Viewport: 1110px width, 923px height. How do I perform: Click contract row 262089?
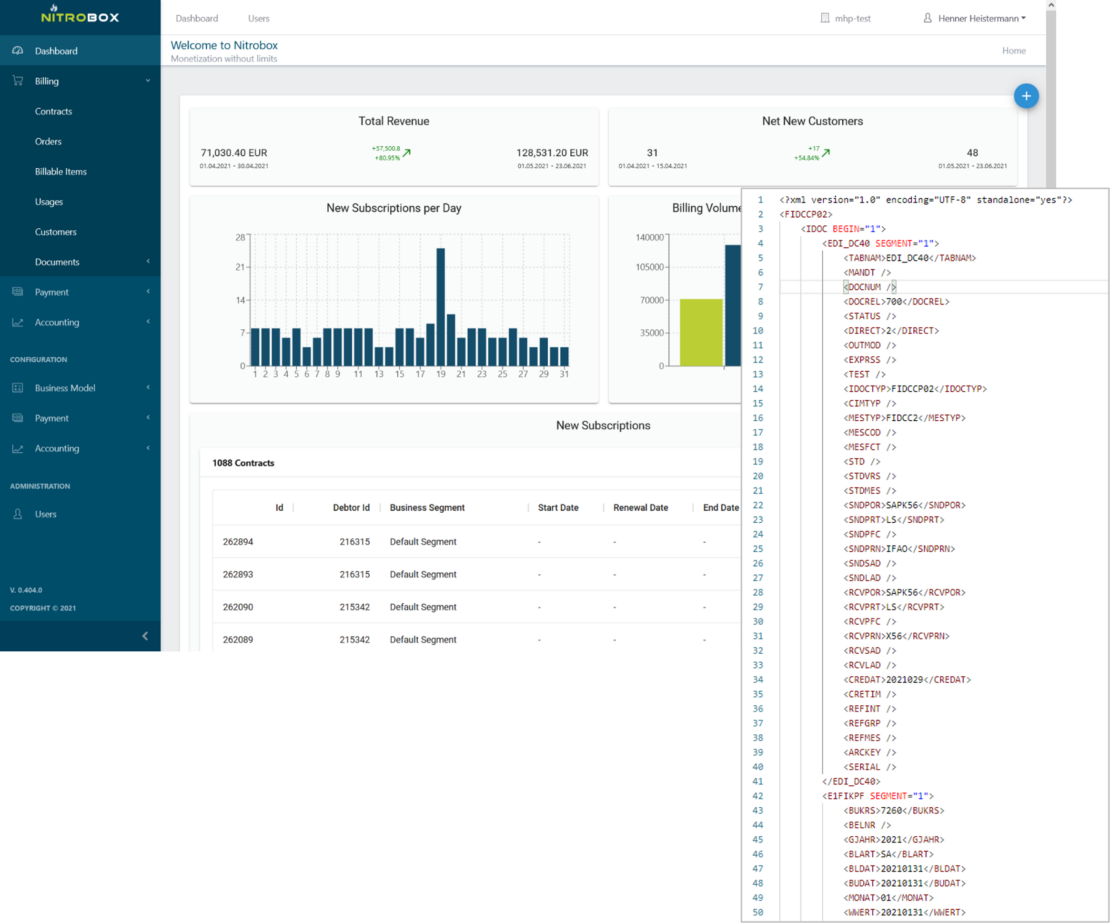476,639
